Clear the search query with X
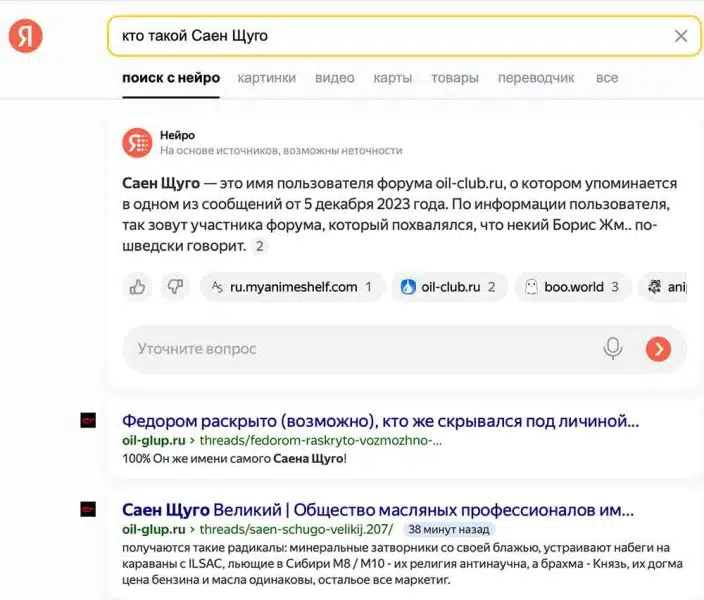The image size is (704, 600). click(681, 36)
